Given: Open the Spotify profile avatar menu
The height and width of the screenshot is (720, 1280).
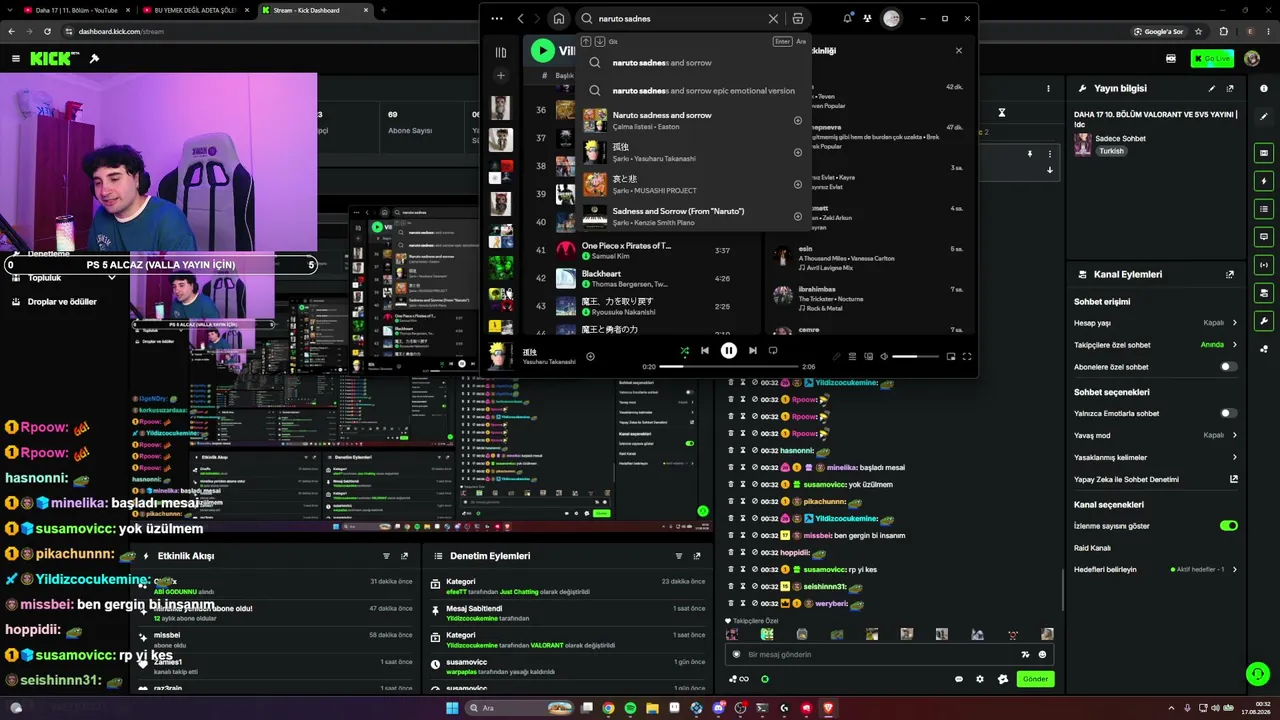Looking at the screenshot, I should [891, 18].
